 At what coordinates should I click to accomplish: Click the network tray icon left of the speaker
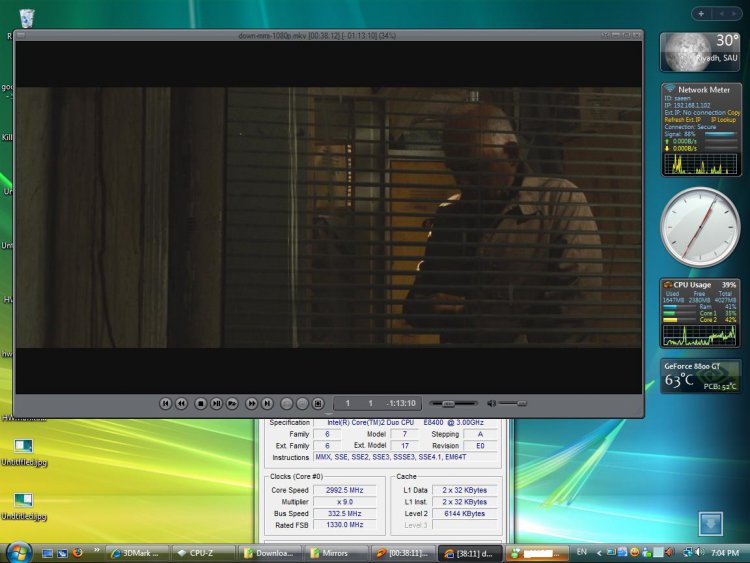[x=687, y=552]
